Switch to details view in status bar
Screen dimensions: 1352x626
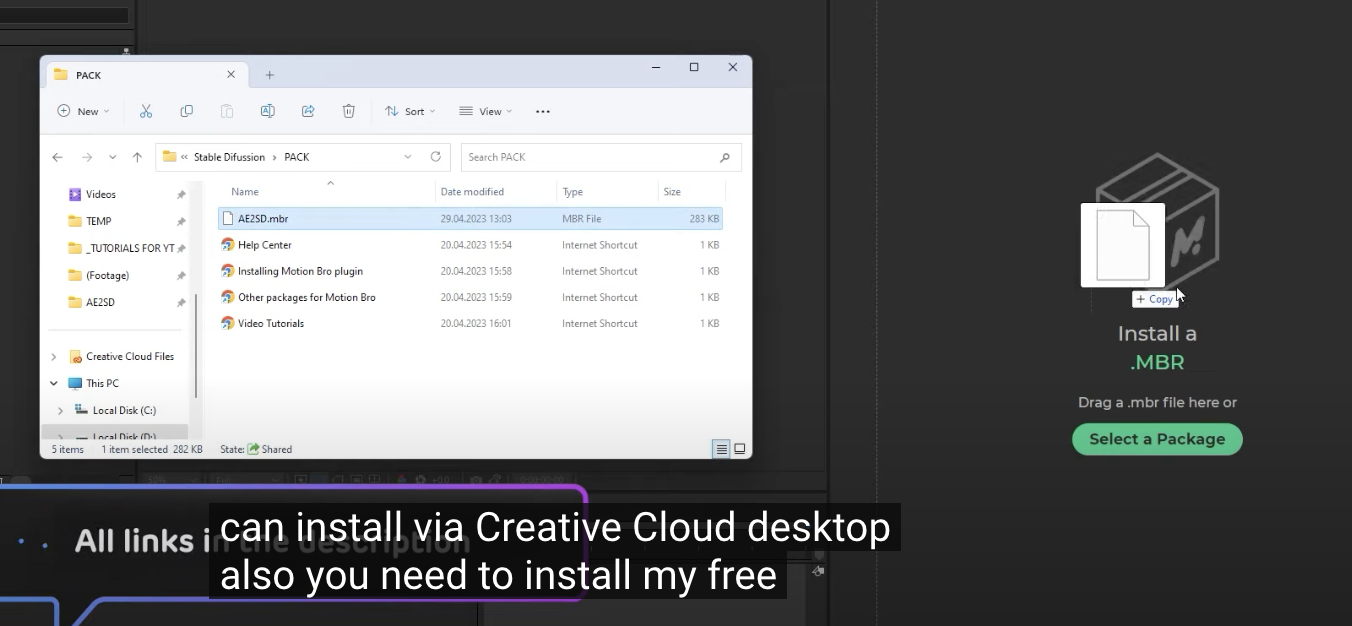pyautogui.click(x=721, y=449)
